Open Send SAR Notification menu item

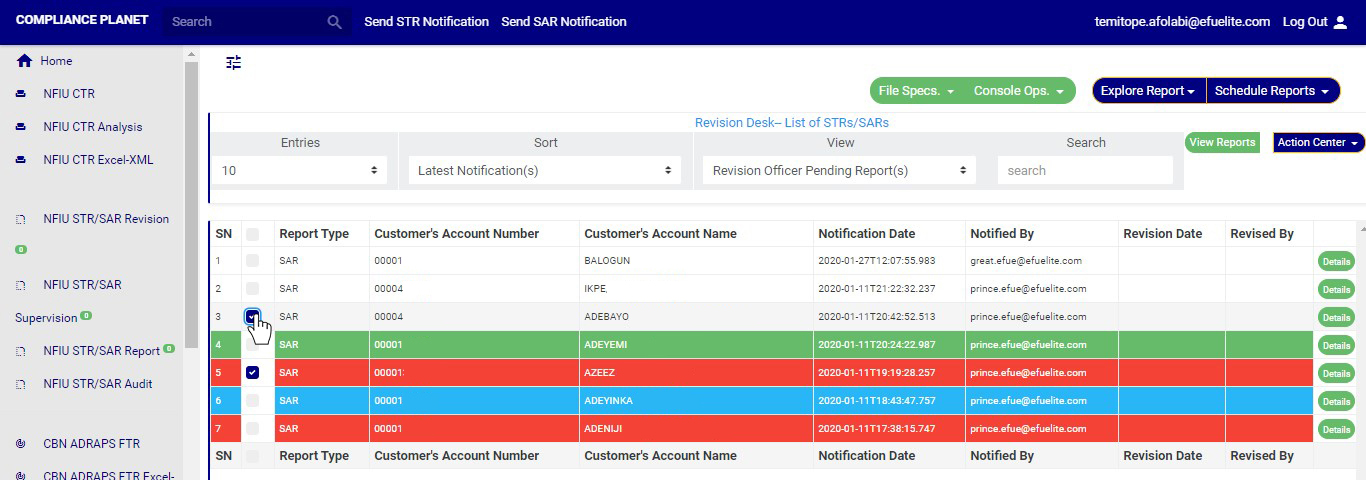564,22
